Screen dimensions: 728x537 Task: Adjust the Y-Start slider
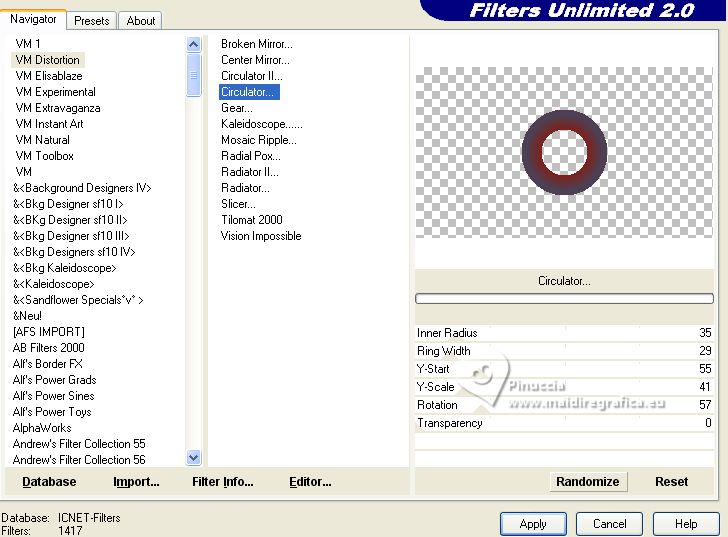point(564,369)
